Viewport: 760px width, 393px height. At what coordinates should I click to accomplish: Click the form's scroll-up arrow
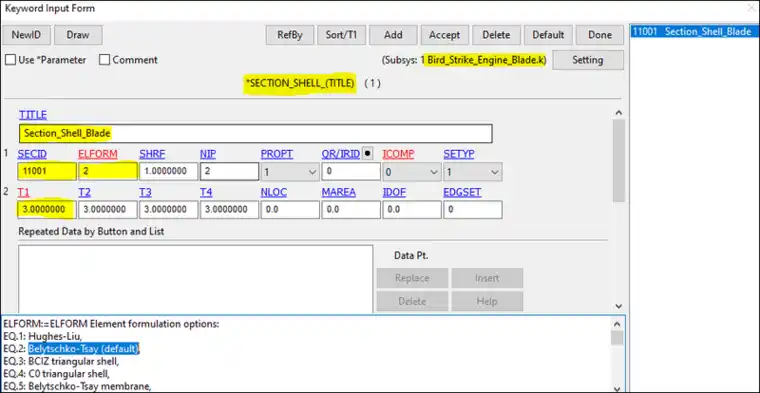[618, 112]
